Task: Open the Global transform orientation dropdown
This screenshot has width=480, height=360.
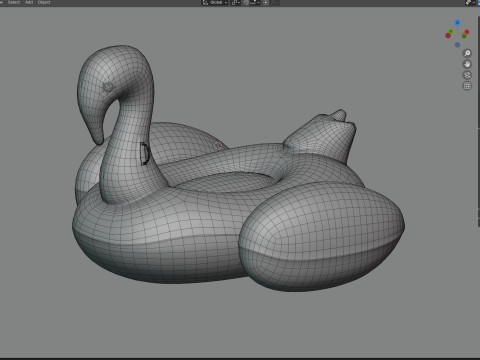Action: (x=215, y=3)
